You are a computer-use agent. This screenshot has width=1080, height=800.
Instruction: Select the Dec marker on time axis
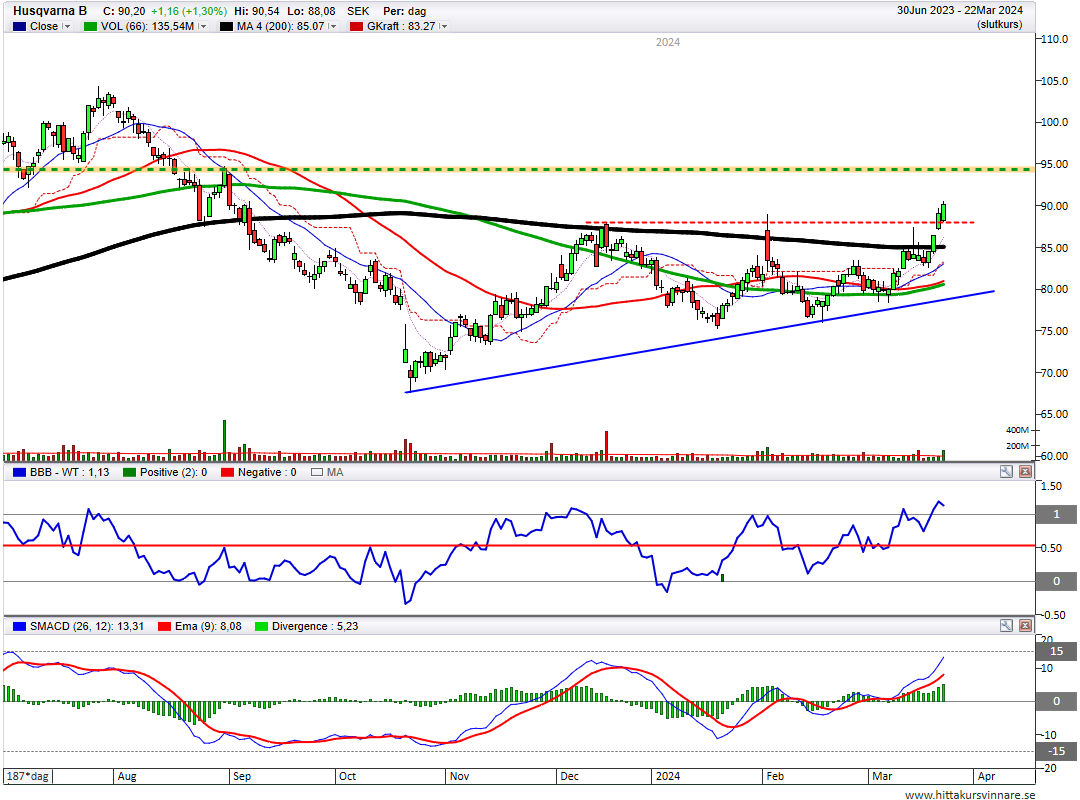(570, 776)
